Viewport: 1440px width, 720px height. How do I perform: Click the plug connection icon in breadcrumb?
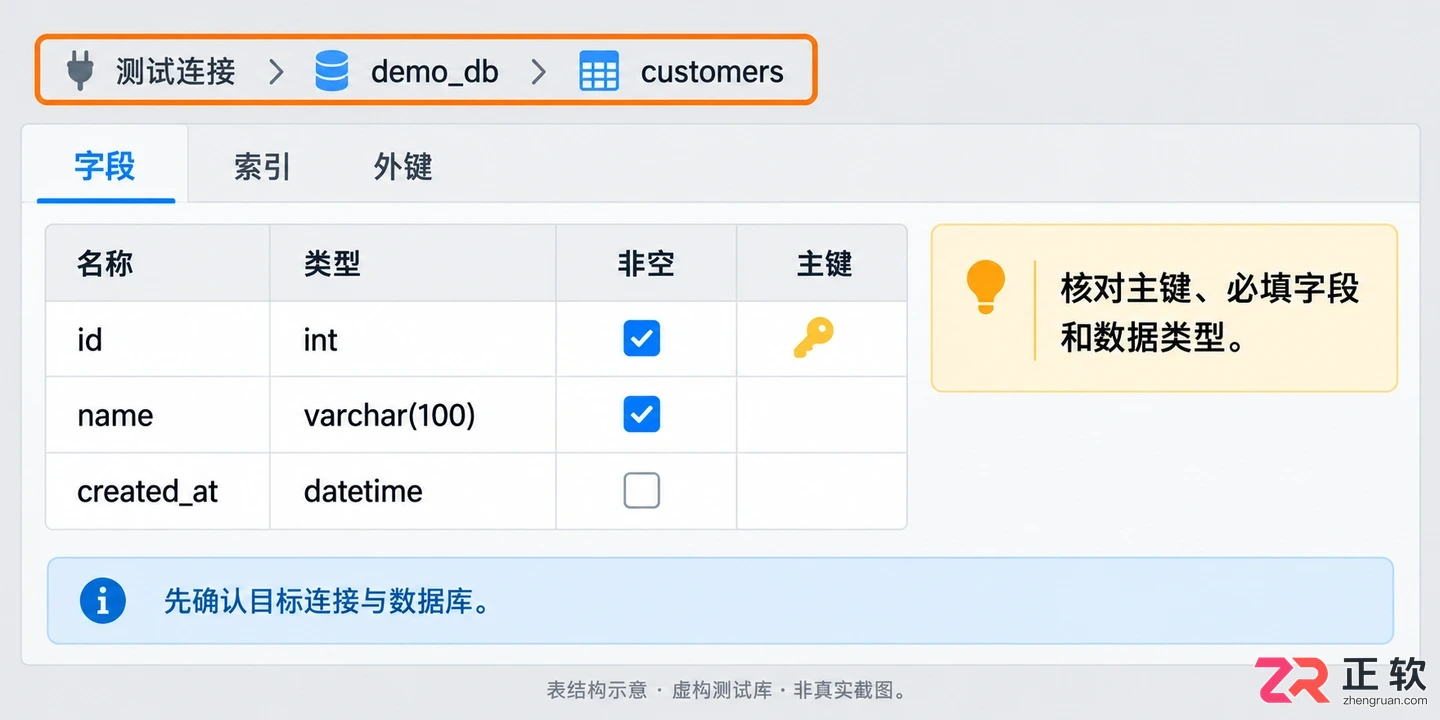(80, 71)
